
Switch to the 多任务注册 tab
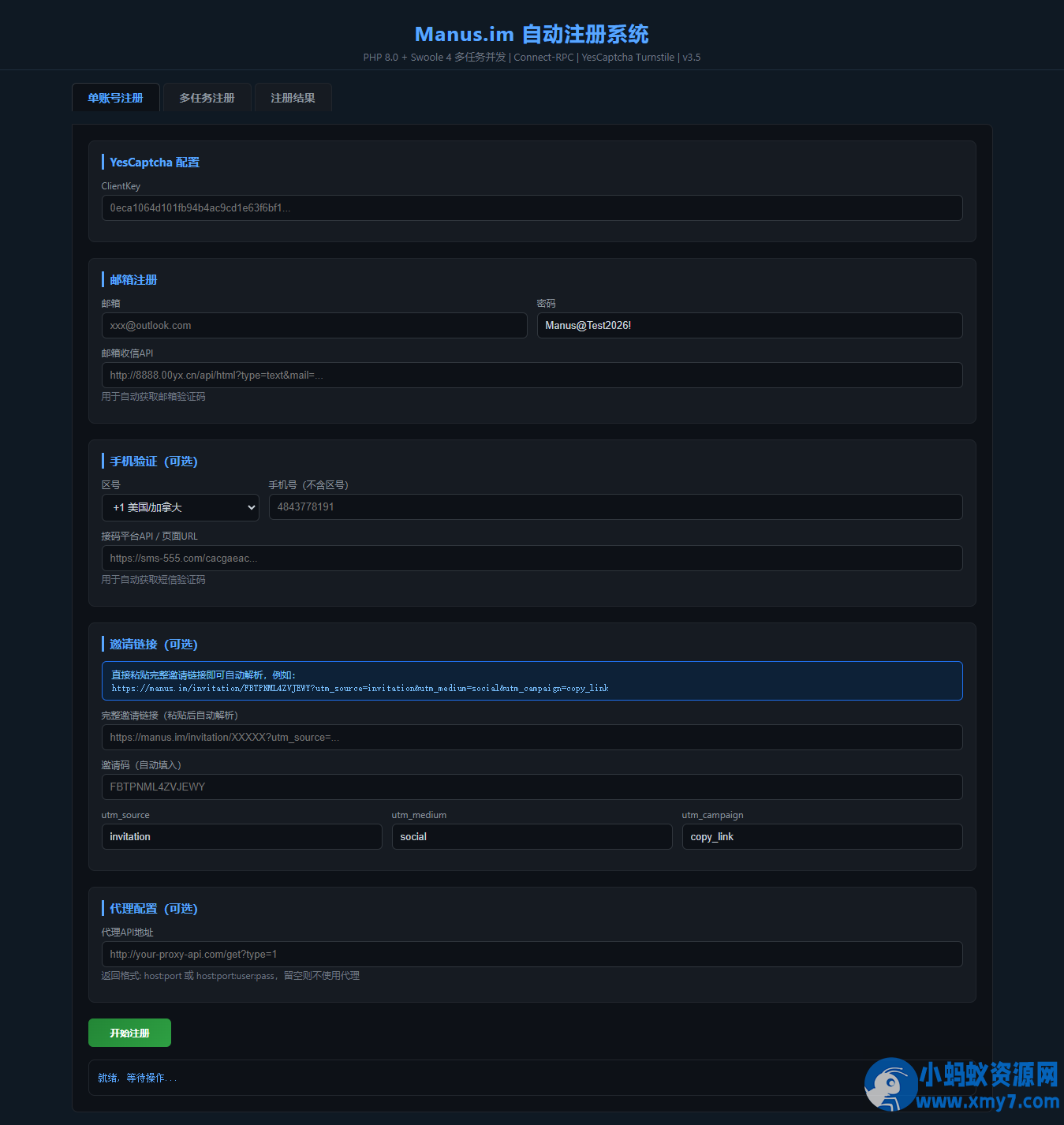[207, 98]
